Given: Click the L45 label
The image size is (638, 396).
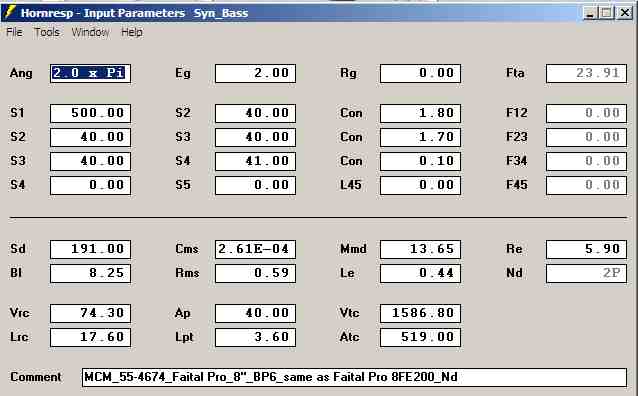Looking at the screenshot, I should pos(350,185).
